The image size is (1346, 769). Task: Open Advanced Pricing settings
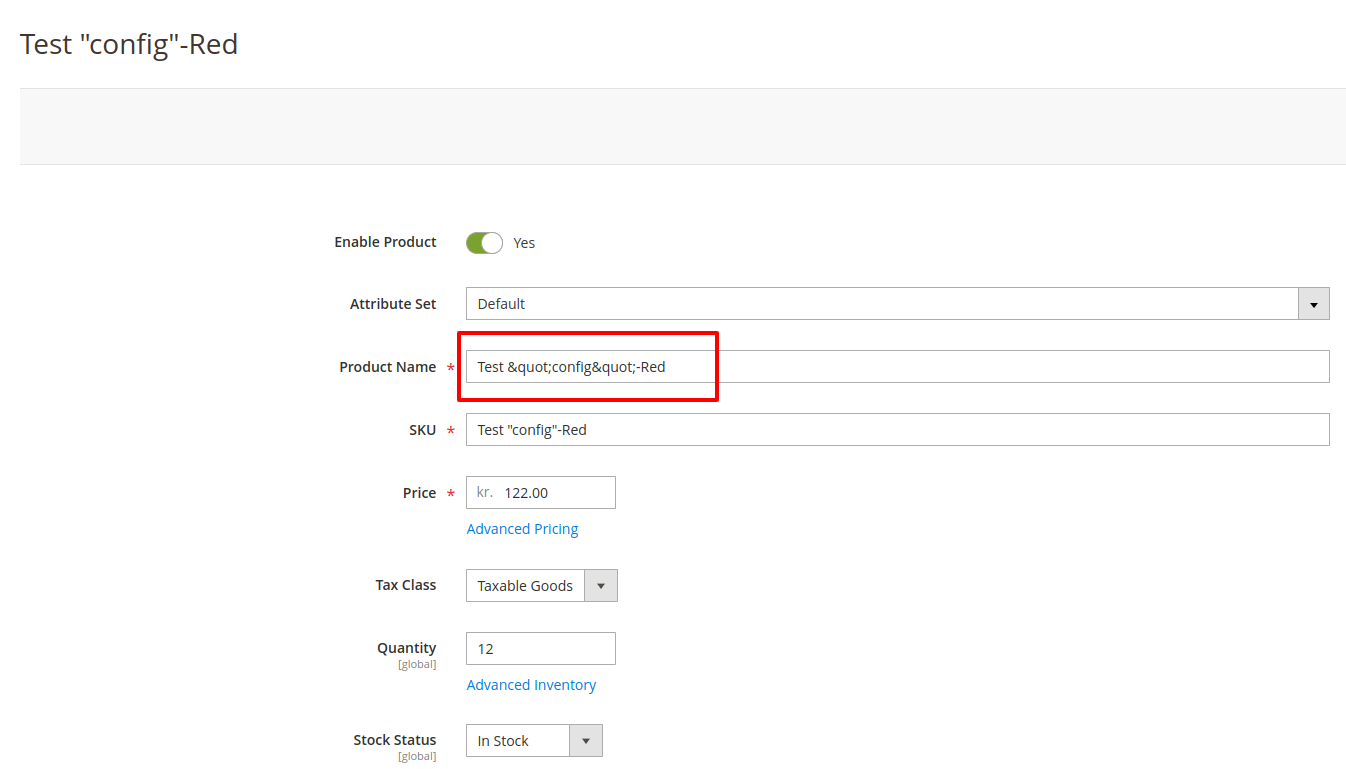[522, 528]
